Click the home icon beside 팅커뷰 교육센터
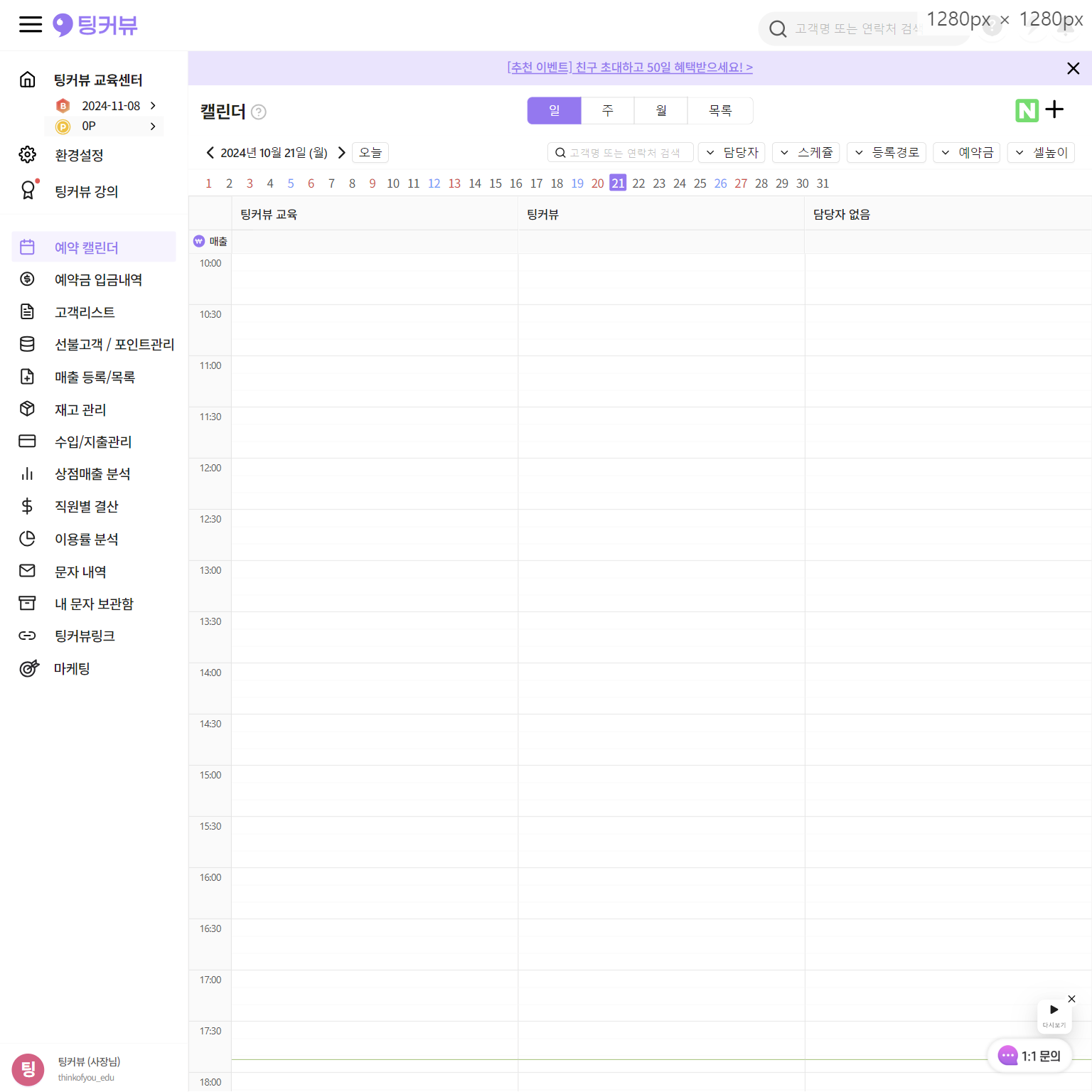 point(28,79)
